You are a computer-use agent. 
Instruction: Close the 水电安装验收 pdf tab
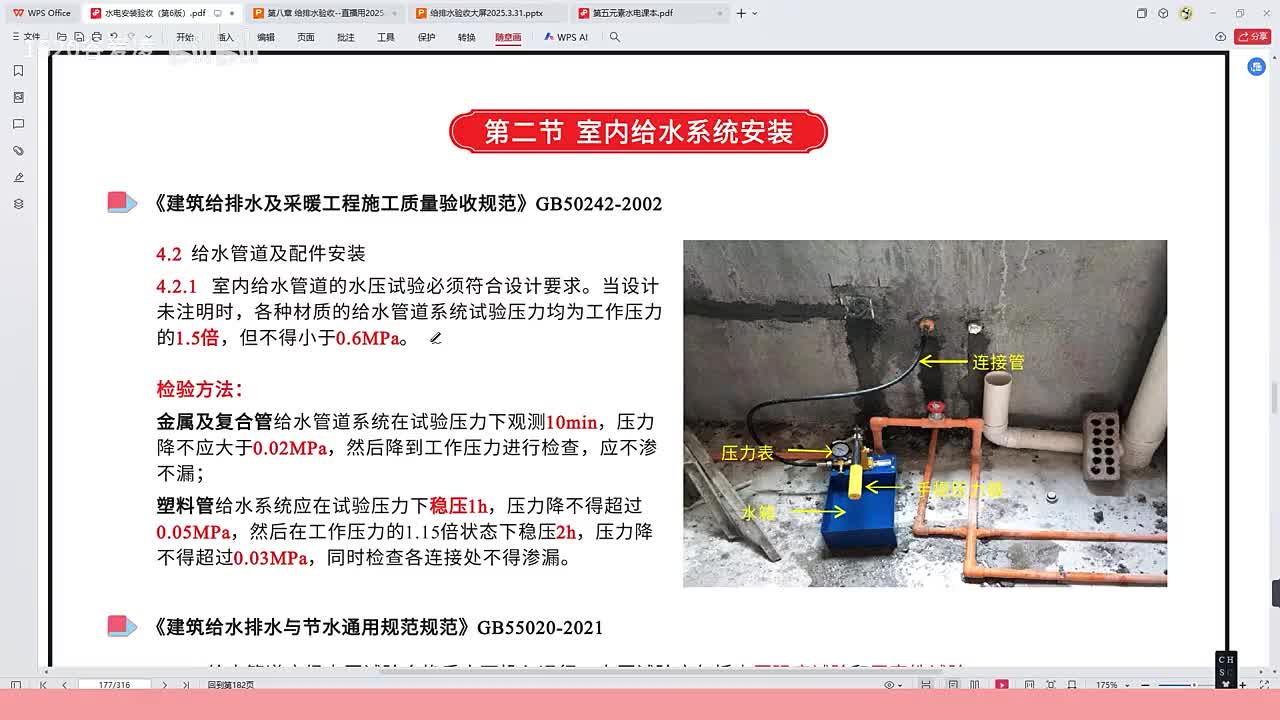point(233,13)
